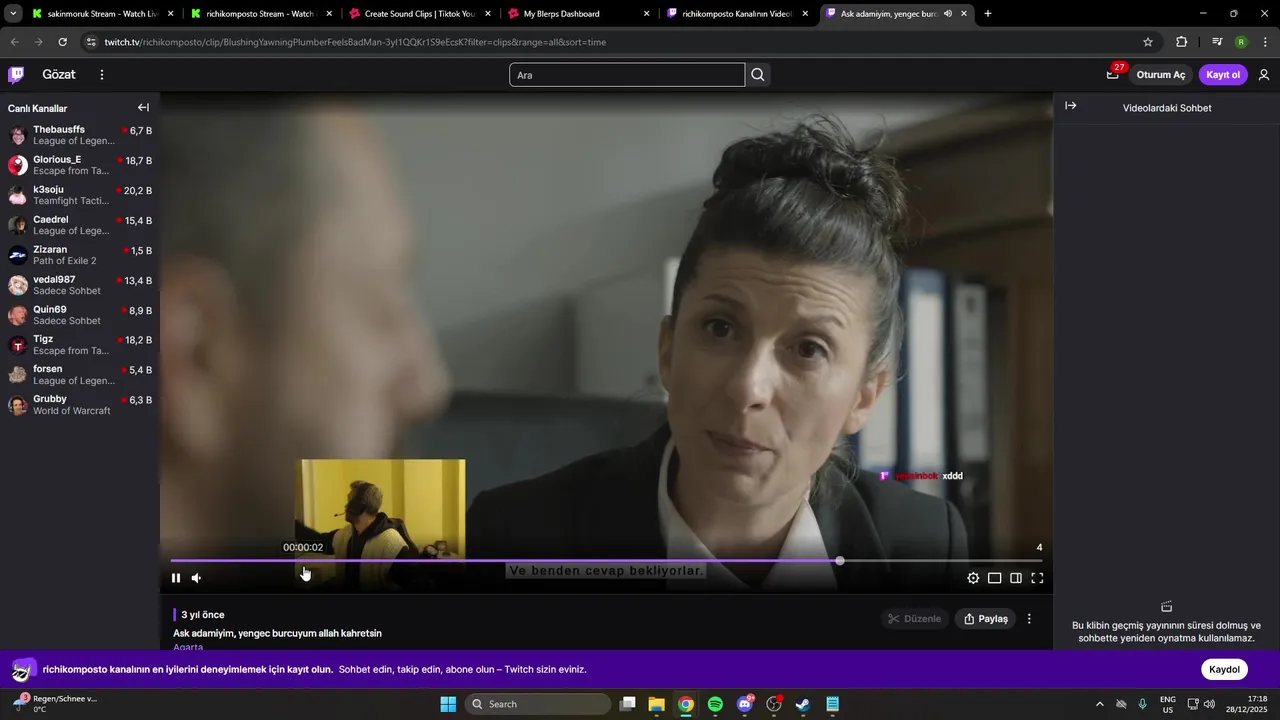1280x720 pixels.
Task: Share the clip with Paylaş
Action: (985, 619)
